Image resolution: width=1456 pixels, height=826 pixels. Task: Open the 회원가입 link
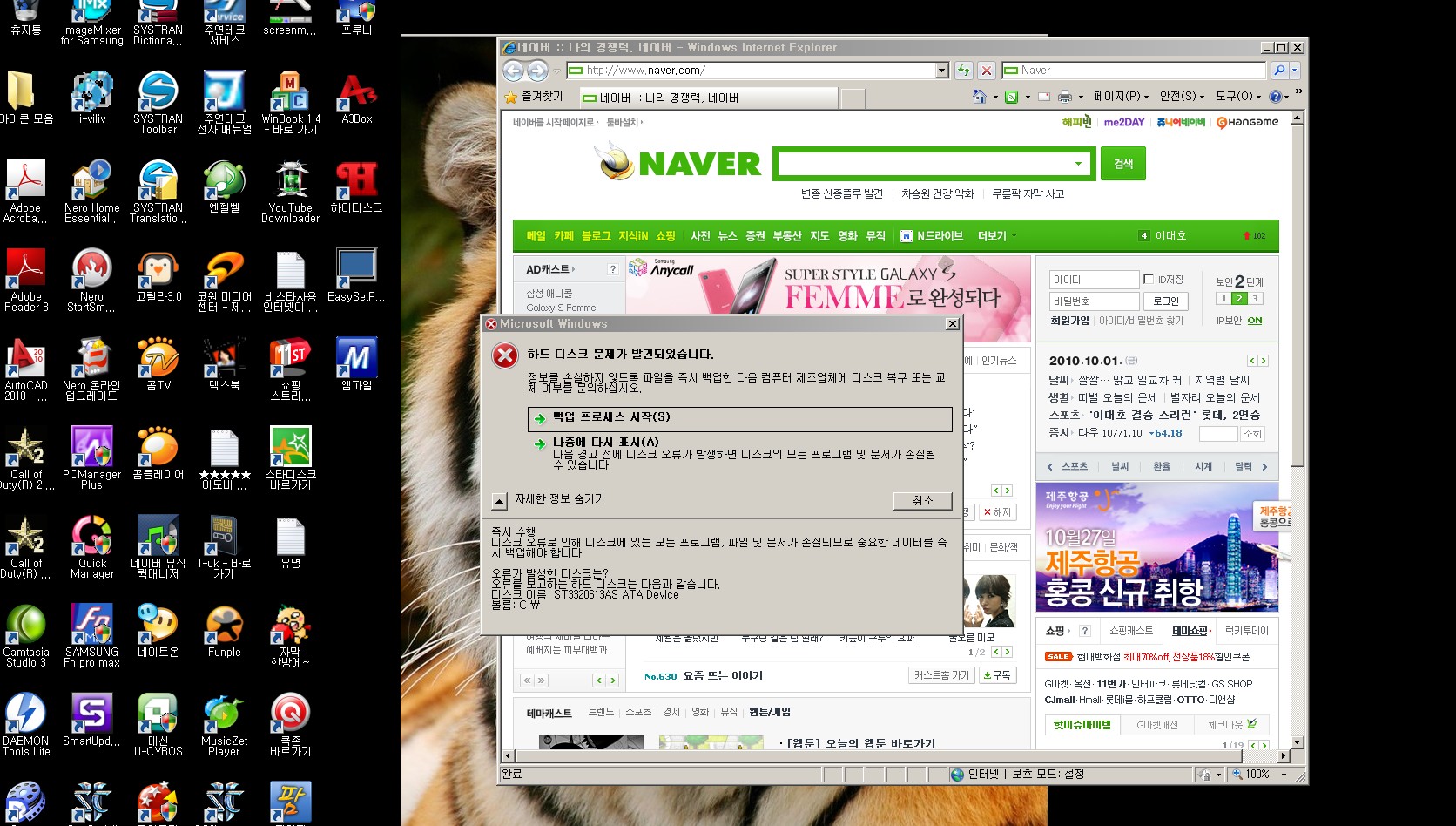click(x=1069, y=321)
